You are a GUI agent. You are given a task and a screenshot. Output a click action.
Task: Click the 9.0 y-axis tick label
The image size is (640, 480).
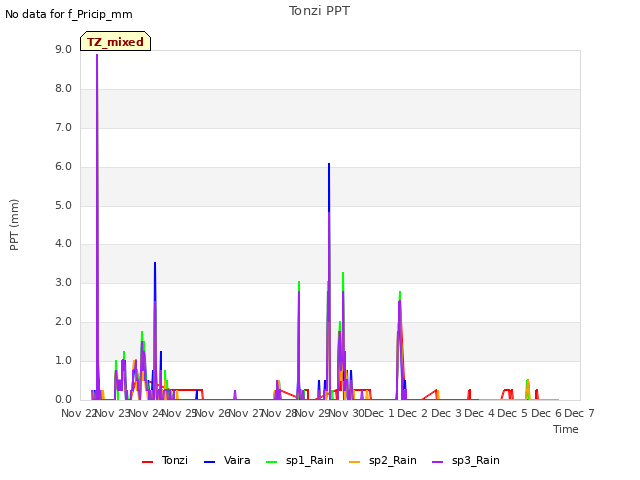[x=63, y=50]
